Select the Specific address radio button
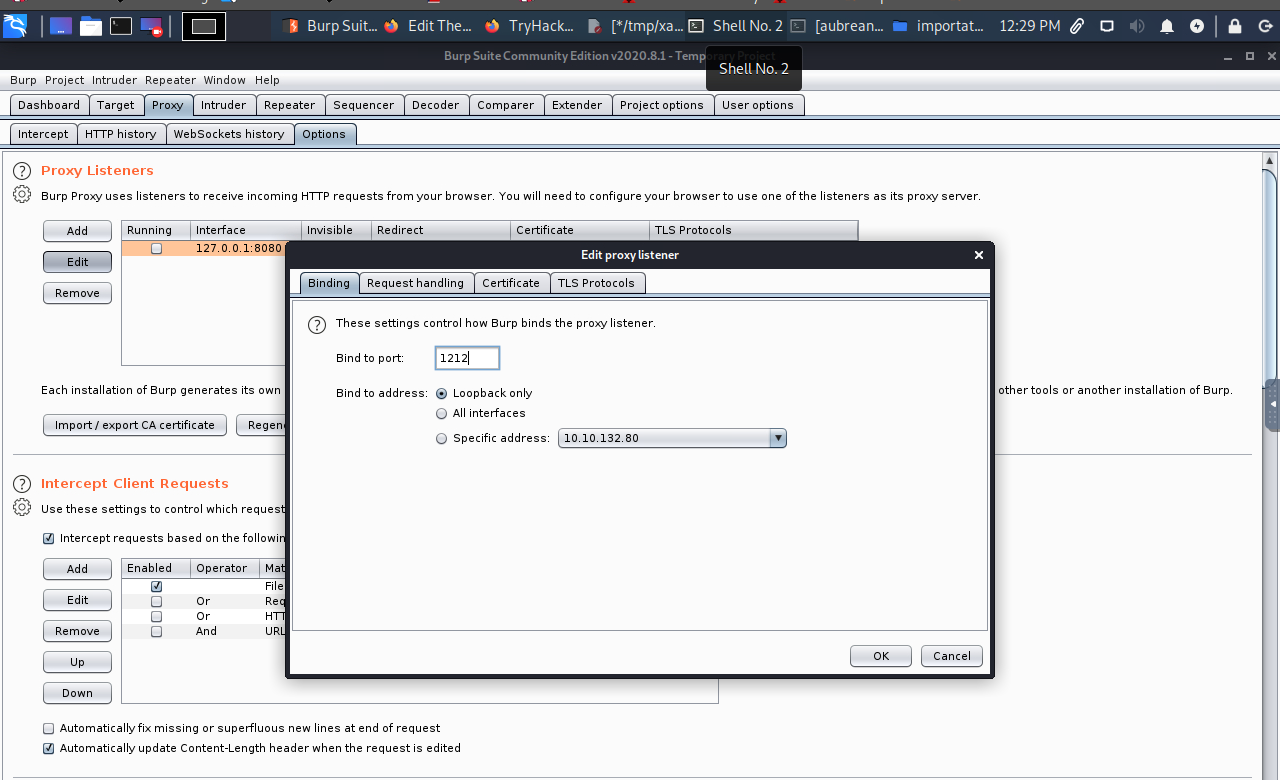 coord(442,438)
